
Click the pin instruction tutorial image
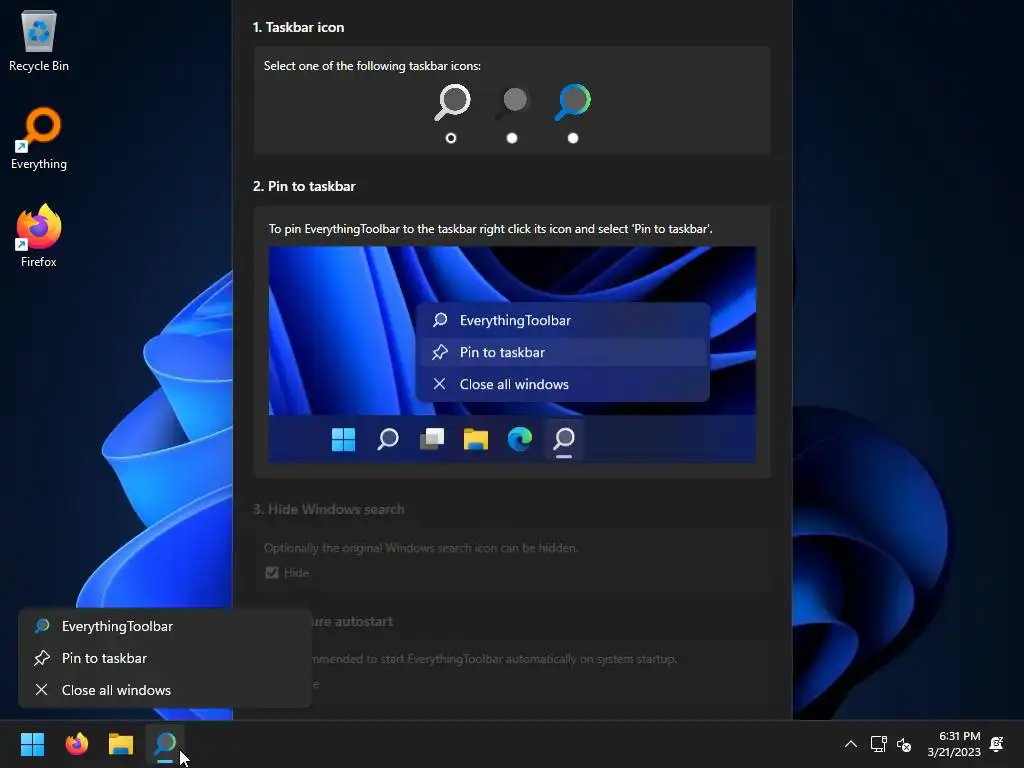512,355
